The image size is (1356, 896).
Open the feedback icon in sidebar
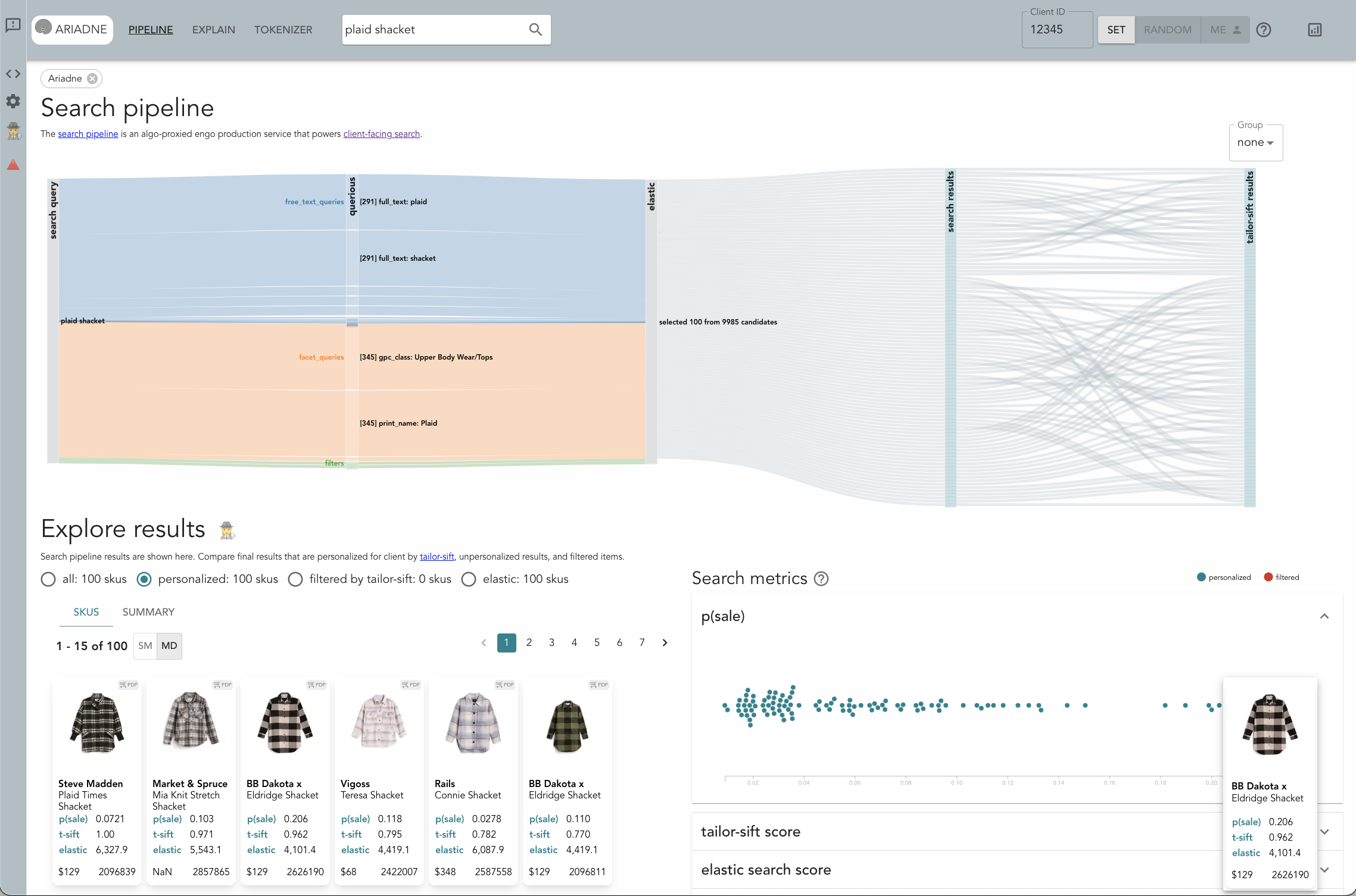(x=13, y=25)
